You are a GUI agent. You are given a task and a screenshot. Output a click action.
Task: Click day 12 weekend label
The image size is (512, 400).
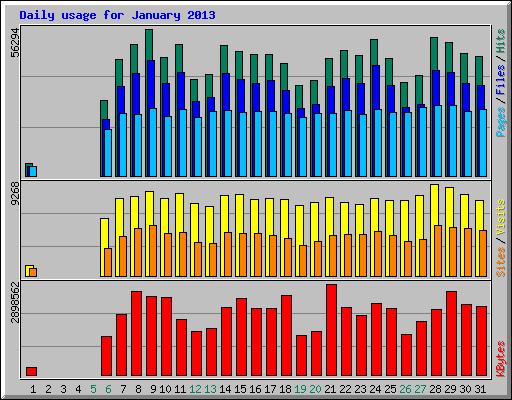coord(195,389)
